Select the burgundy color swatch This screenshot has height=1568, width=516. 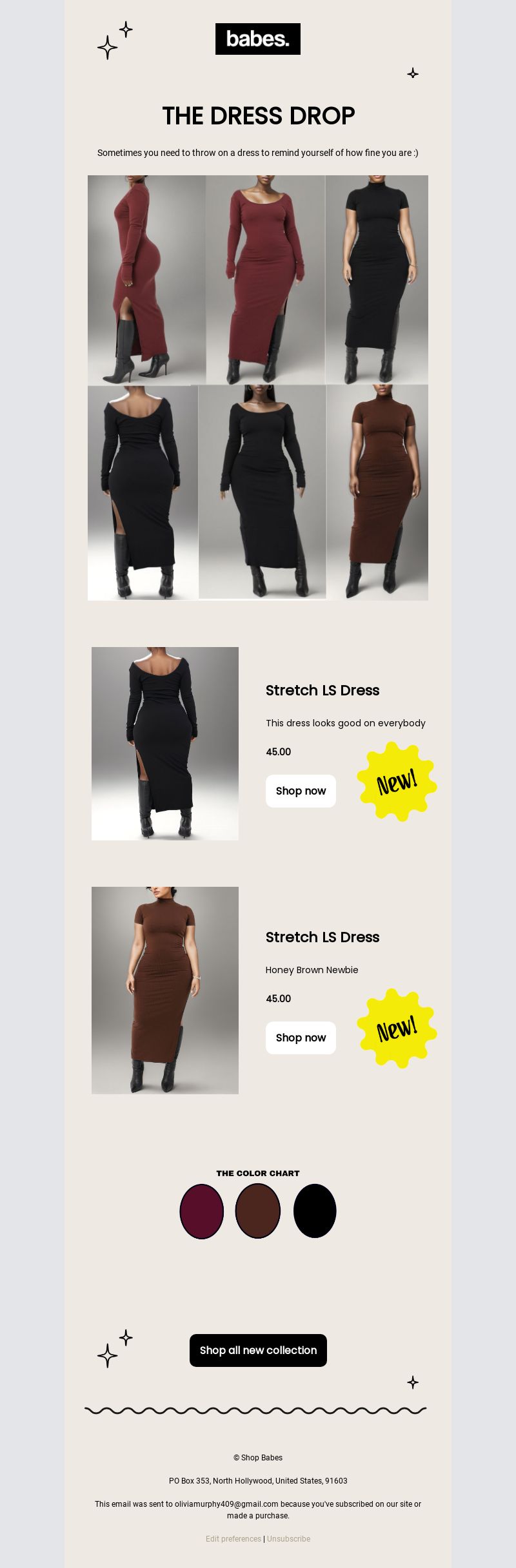[202, 1211]
